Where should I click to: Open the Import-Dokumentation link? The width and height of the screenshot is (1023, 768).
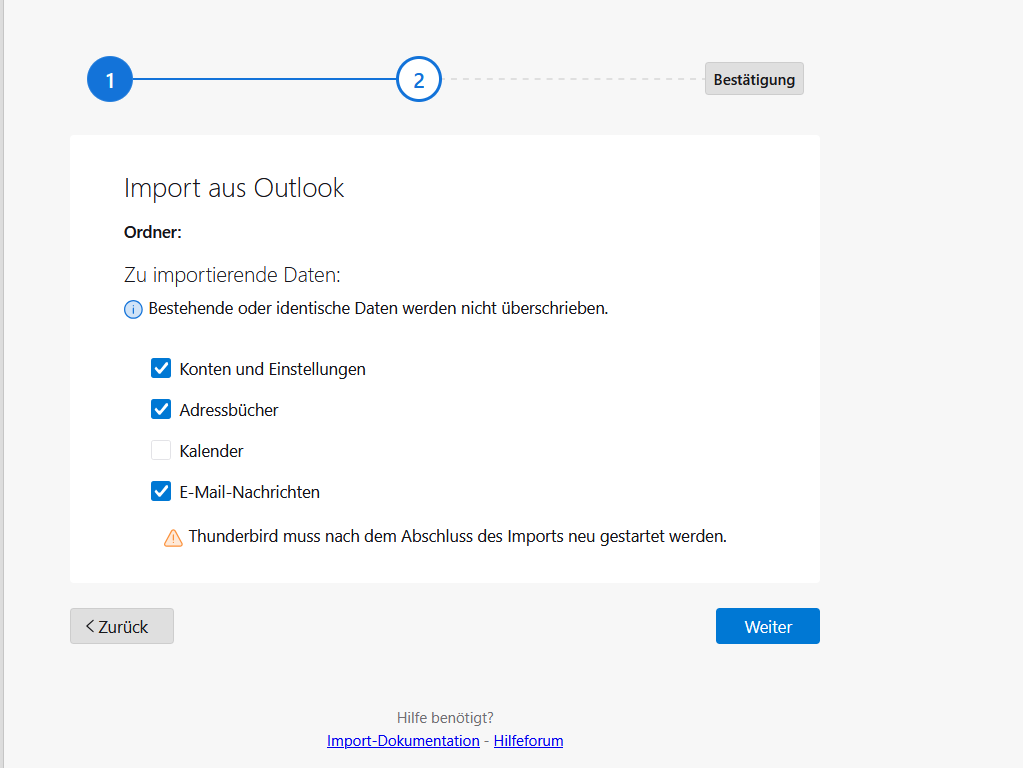[403, 741]
